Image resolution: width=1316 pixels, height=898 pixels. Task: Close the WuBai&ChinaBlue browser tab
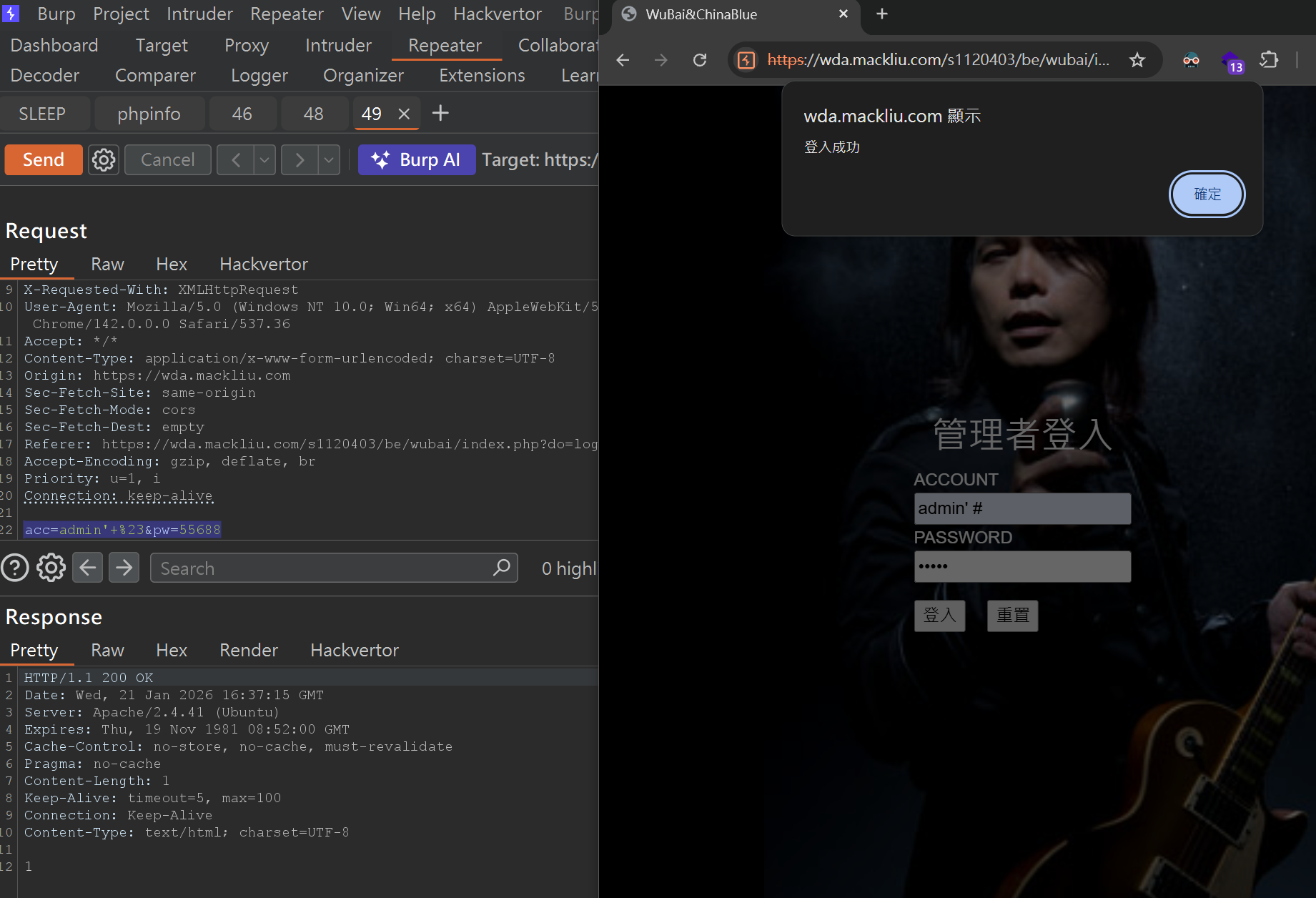843,14
